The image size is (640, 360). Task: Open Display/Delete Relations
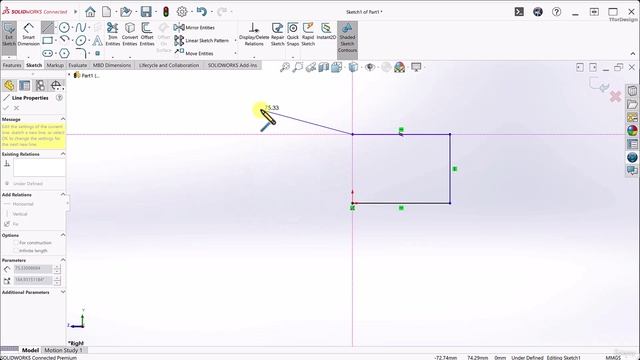point(254,35)
